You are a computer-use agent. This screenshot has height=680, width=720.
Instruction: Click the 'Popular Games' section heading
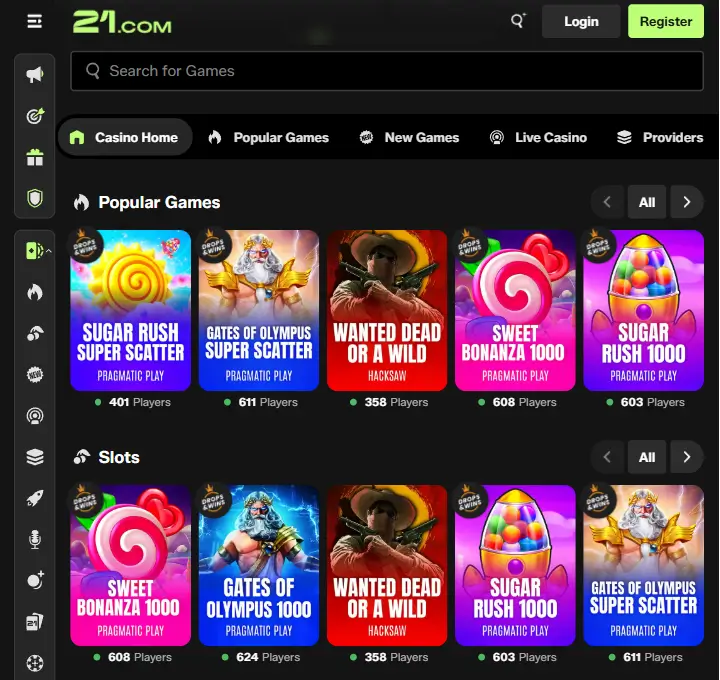[159, 202]
